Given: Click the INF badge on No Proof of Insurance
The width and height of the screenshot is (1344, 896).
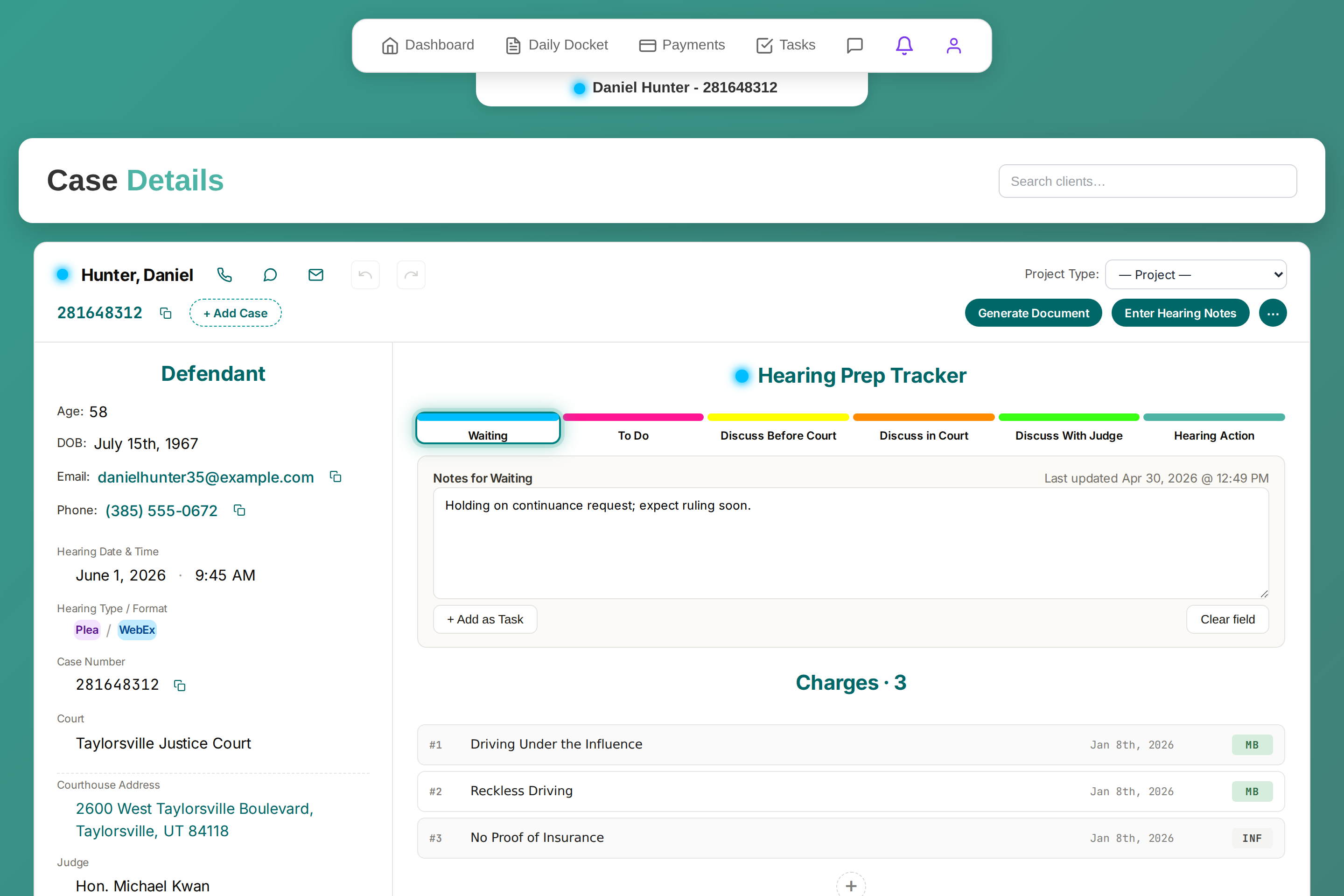Looking at the screenshot, I should pos(1252,838).
